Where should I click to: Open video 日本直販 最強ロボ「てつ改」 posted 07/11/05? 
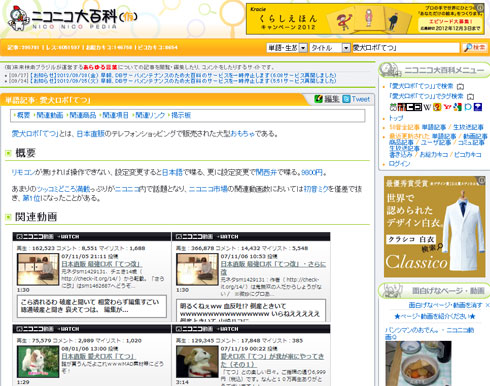point(102,264)
